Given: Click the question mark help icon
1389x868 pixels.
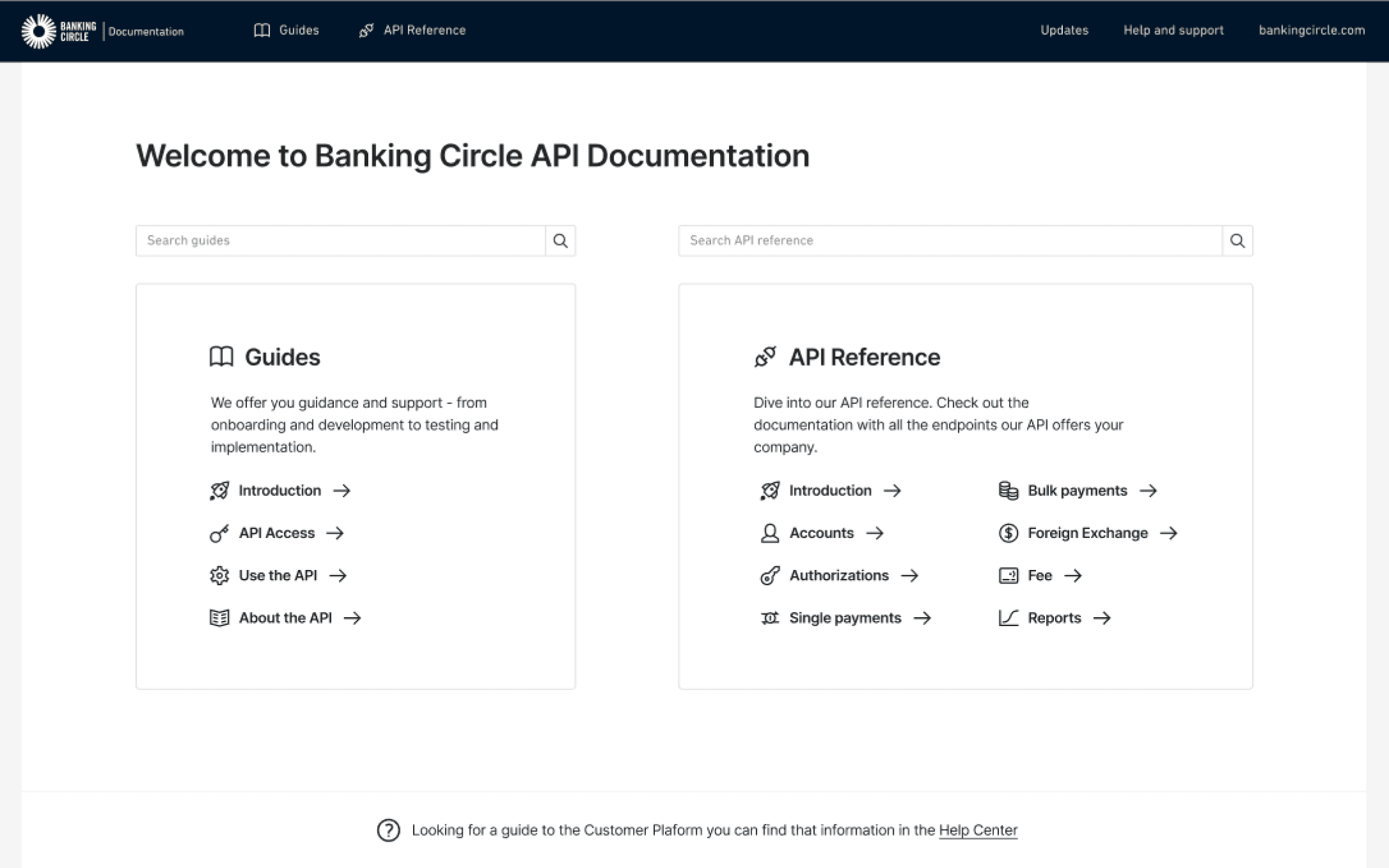Looking at the screenshot, I should point(388,830).
